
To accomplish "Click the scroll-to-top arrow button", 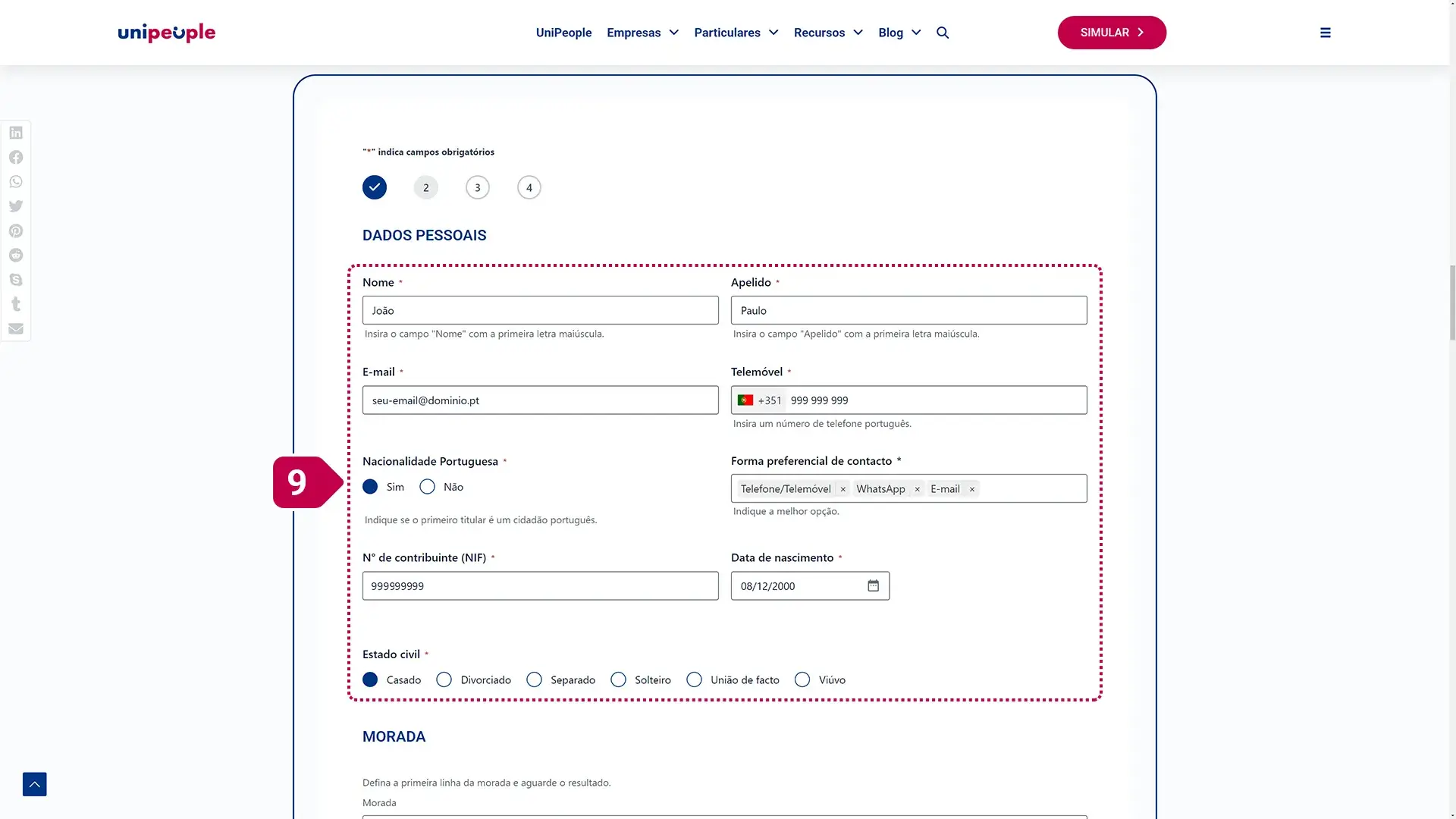I will point(35,784).
